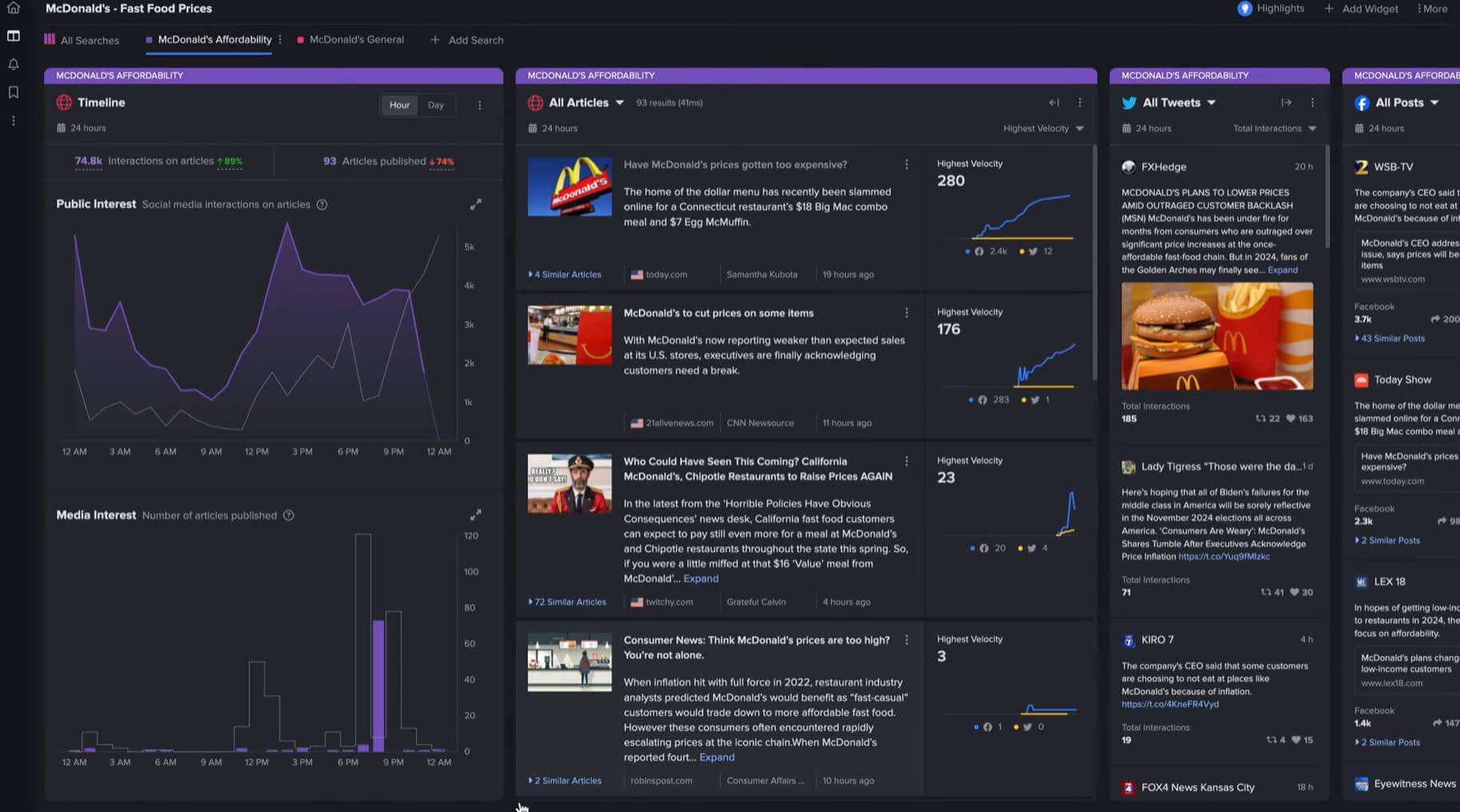Expand the FXHedge tweet text
1460x812 pixels.
point(1283,270)
